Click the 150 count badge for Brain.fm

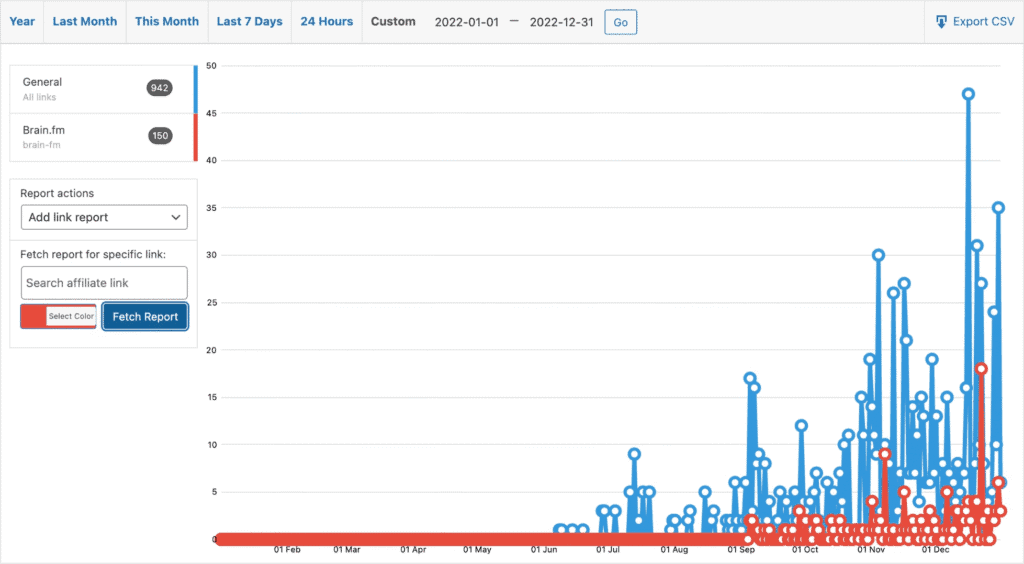tap(159, 136)
